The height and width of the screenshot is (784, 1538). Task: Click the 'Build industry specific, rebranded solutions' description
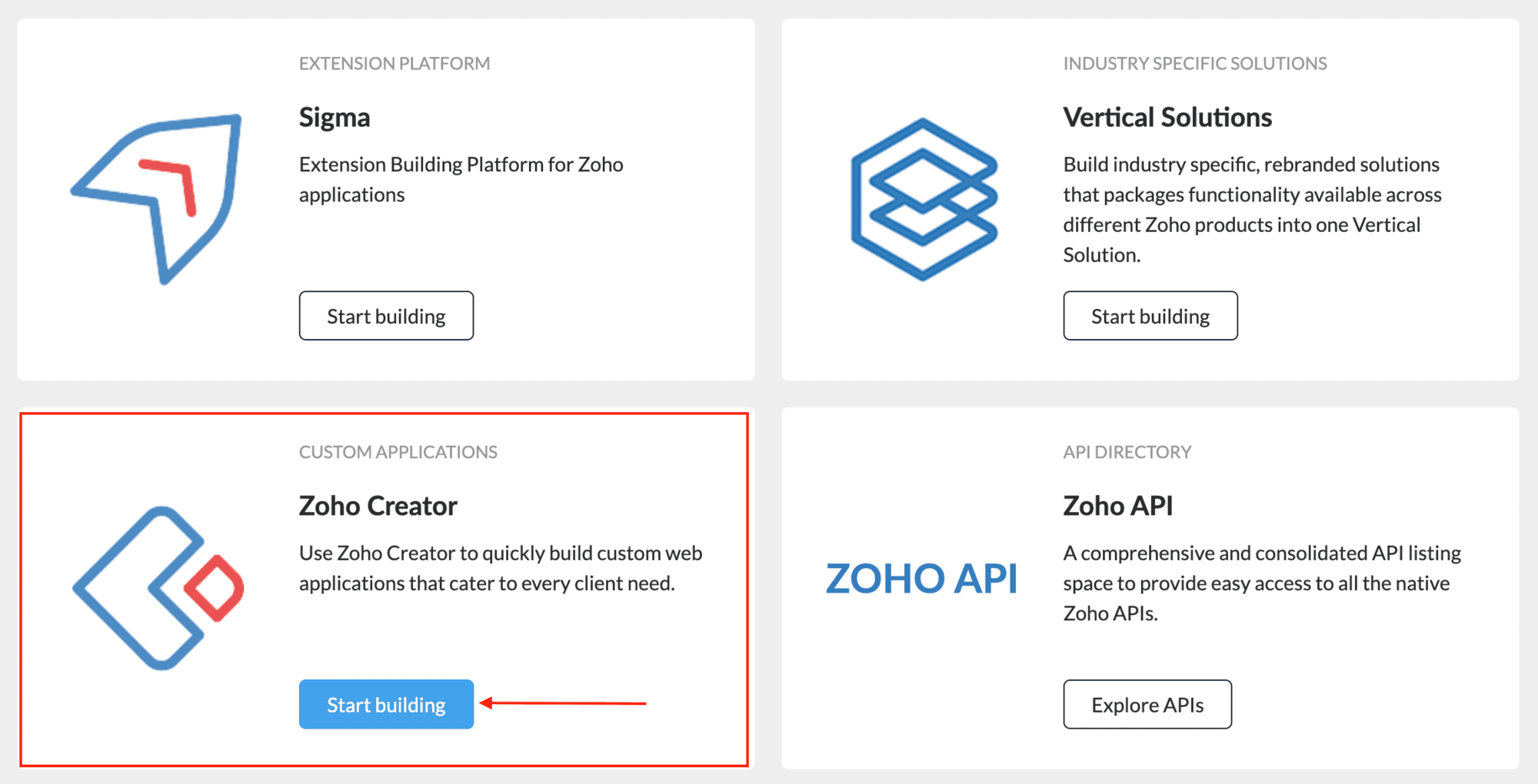pos(1252,210)
